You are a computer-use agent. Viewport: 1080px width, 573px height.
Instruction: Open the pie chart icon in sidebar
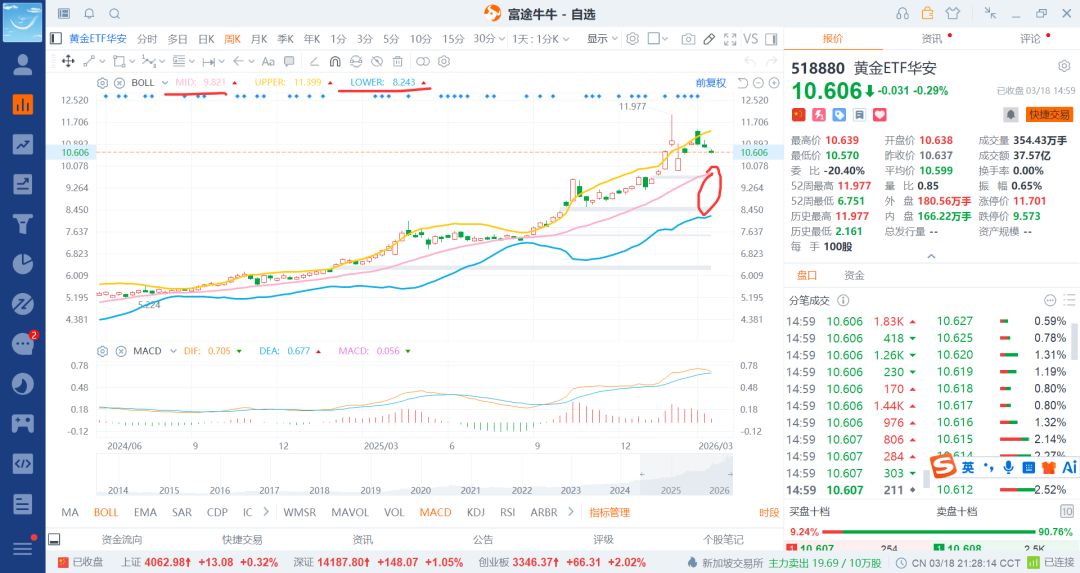click(23, 264)
